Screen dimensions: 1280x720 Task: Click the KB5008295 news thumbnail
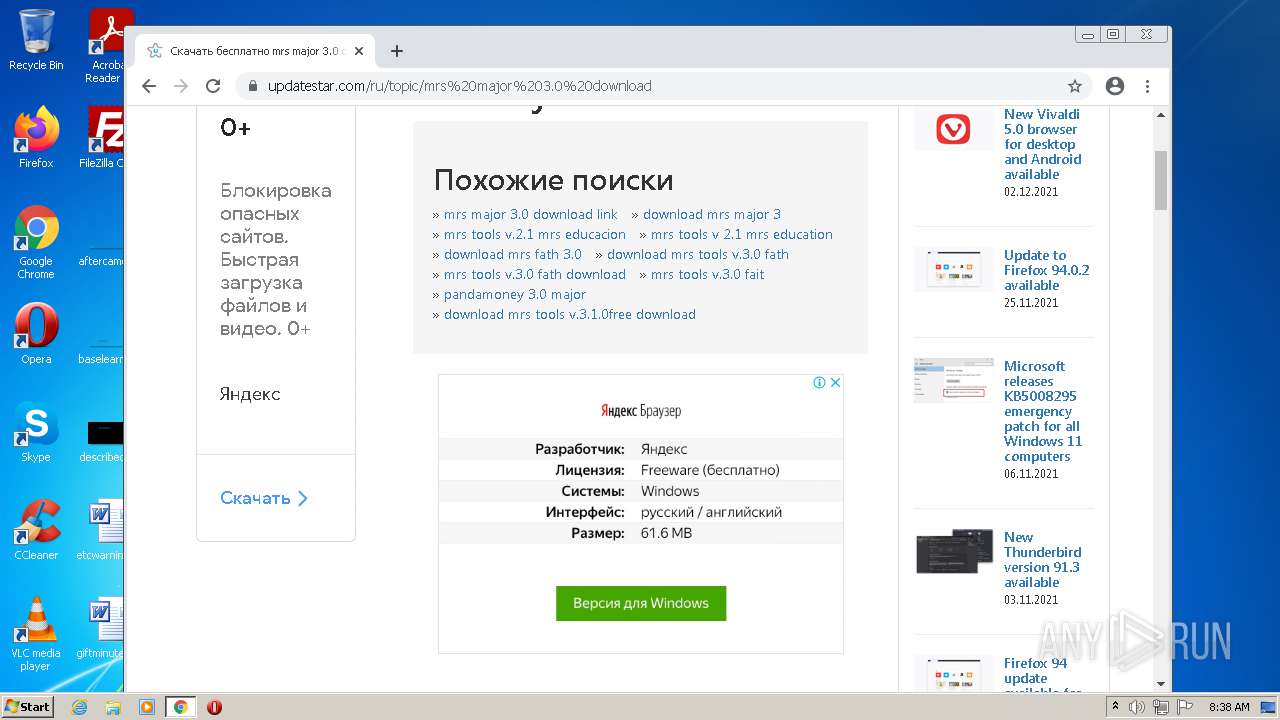coord(953,380)
